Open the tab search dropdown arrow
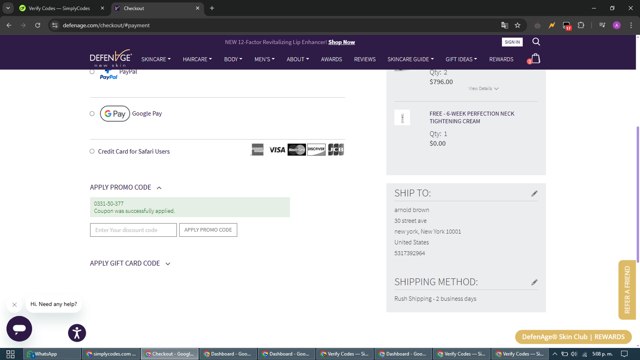The height and width of the screenshot is (360, 640). click(8, 8)
